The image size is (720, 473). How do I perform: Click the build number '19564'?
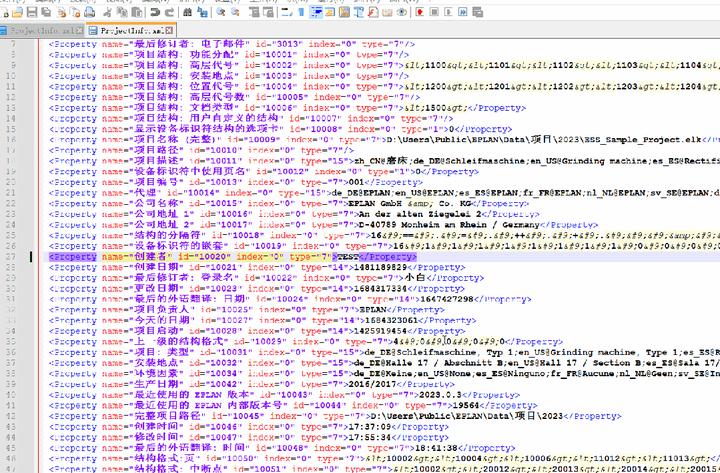coord(466,405)
